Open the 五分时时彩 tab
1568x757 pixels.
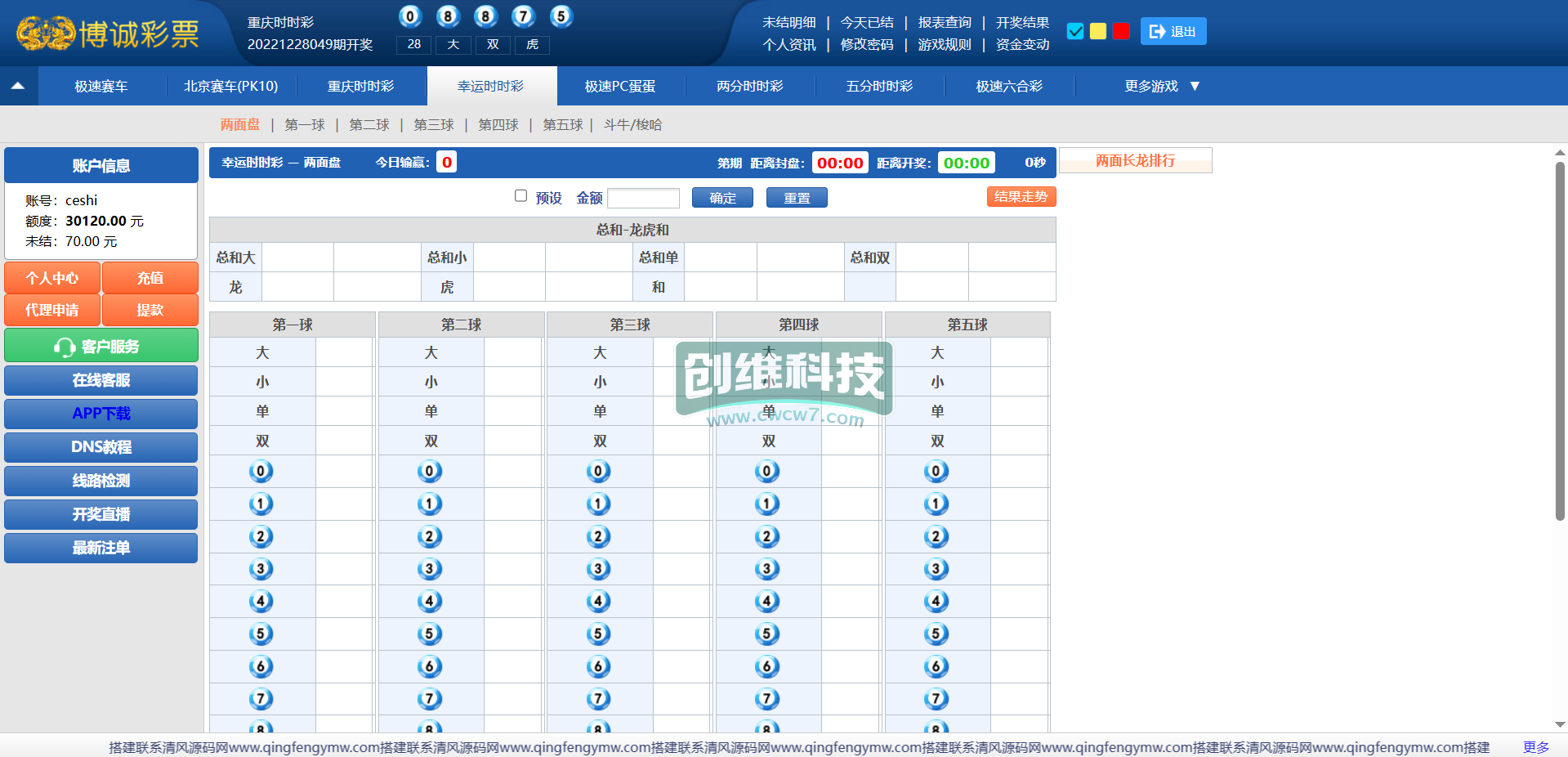tap(880, 86)
